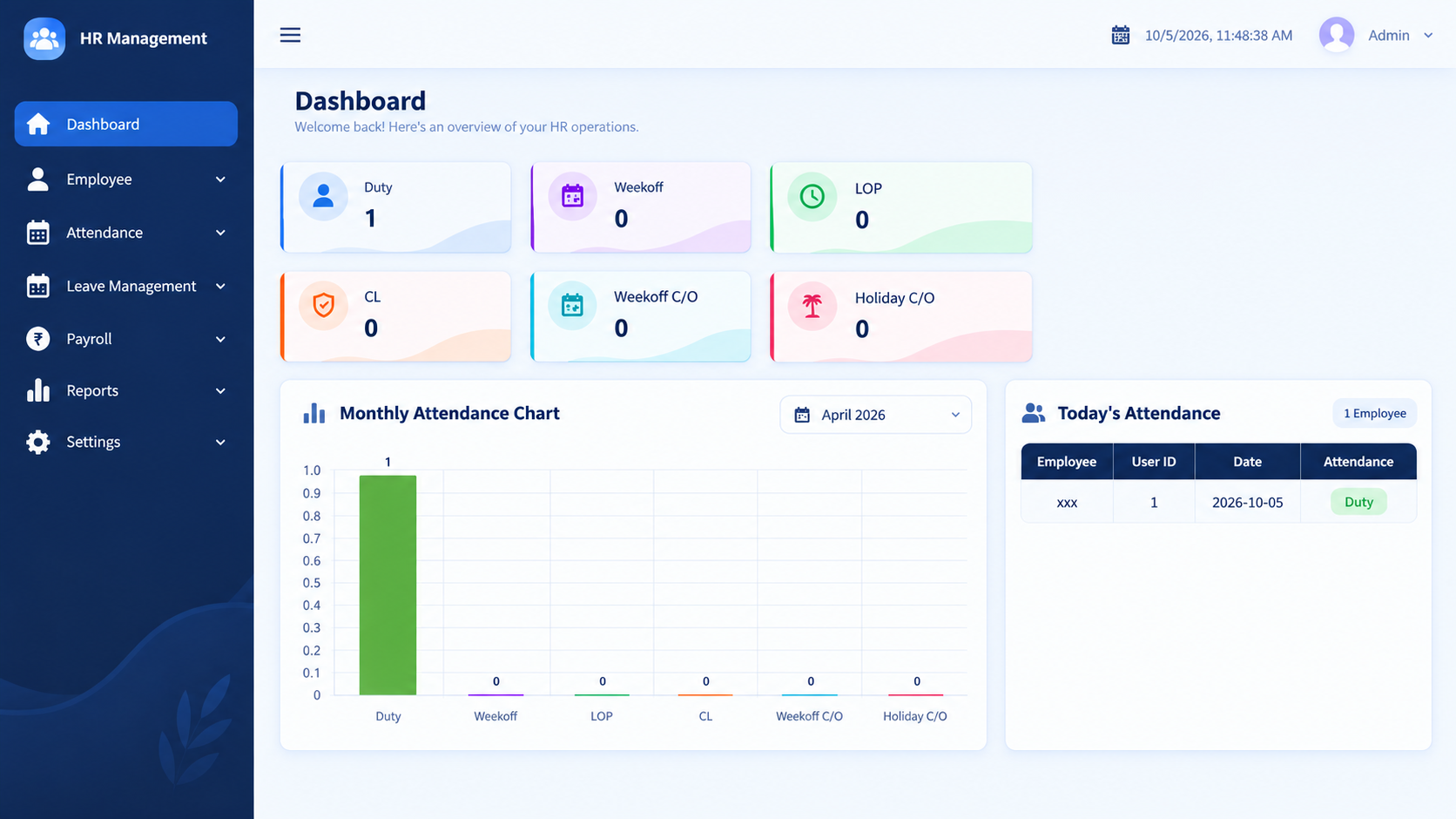This screenshot has width=1456, height=819.
Task: Click the green Duty status badge
Action: coord(1358,502)
